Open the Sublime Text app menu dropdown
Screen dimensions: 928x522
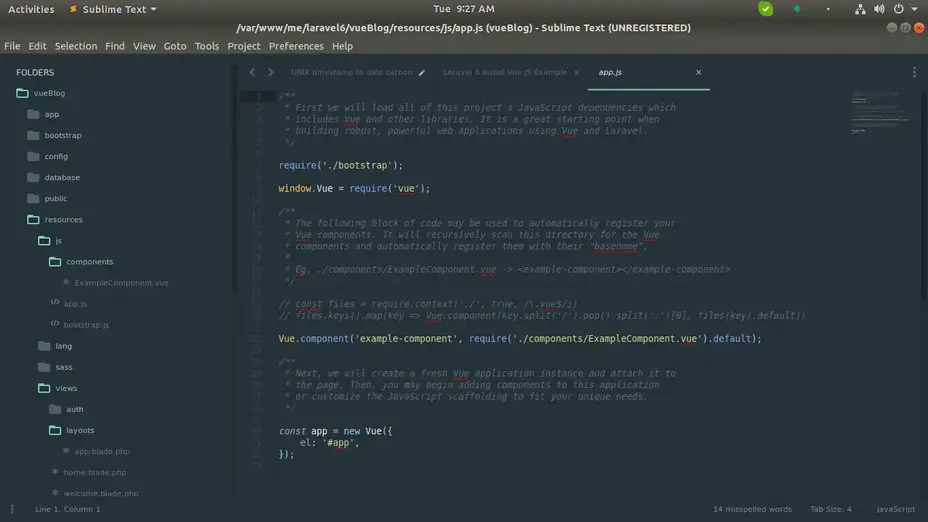pos(113,9)
